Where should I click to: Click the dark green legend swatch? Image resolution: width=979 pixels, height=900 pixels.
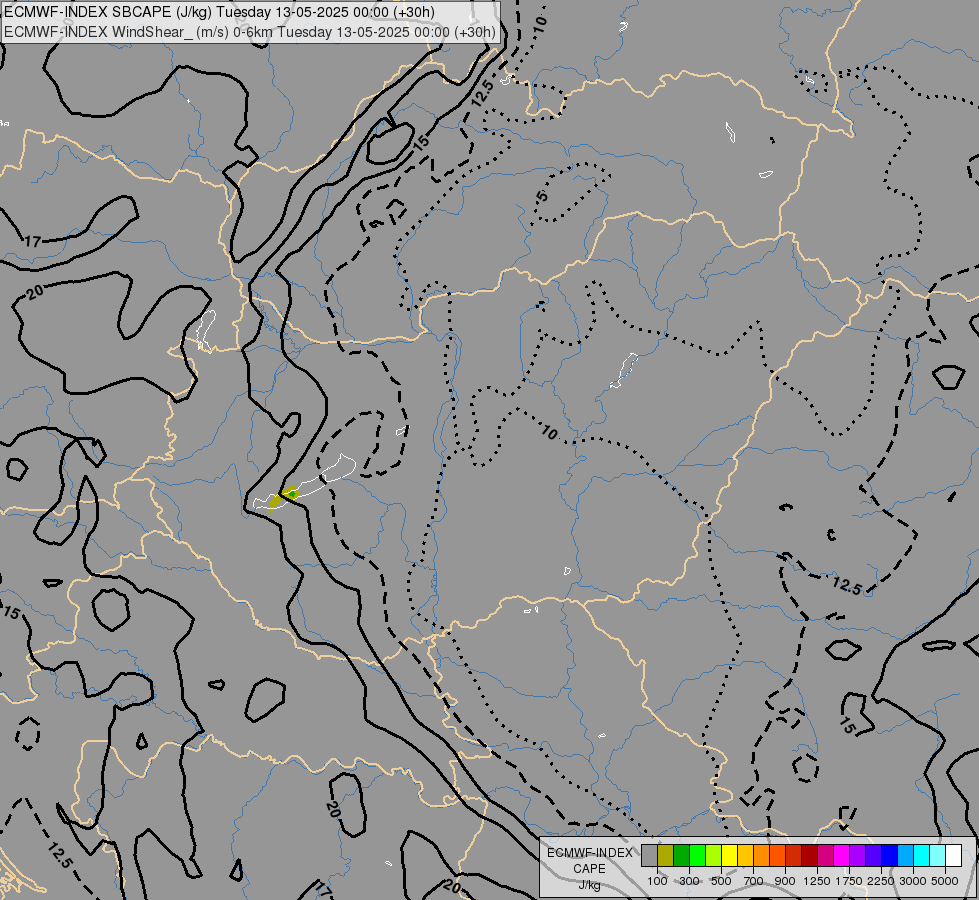[682, 855]
